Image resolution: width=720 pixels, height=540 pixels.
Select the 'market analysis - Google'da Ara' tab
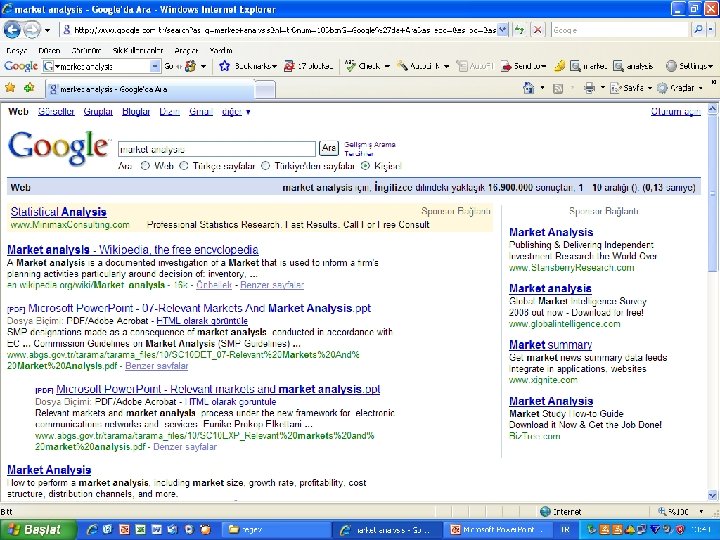click(149, 89)
